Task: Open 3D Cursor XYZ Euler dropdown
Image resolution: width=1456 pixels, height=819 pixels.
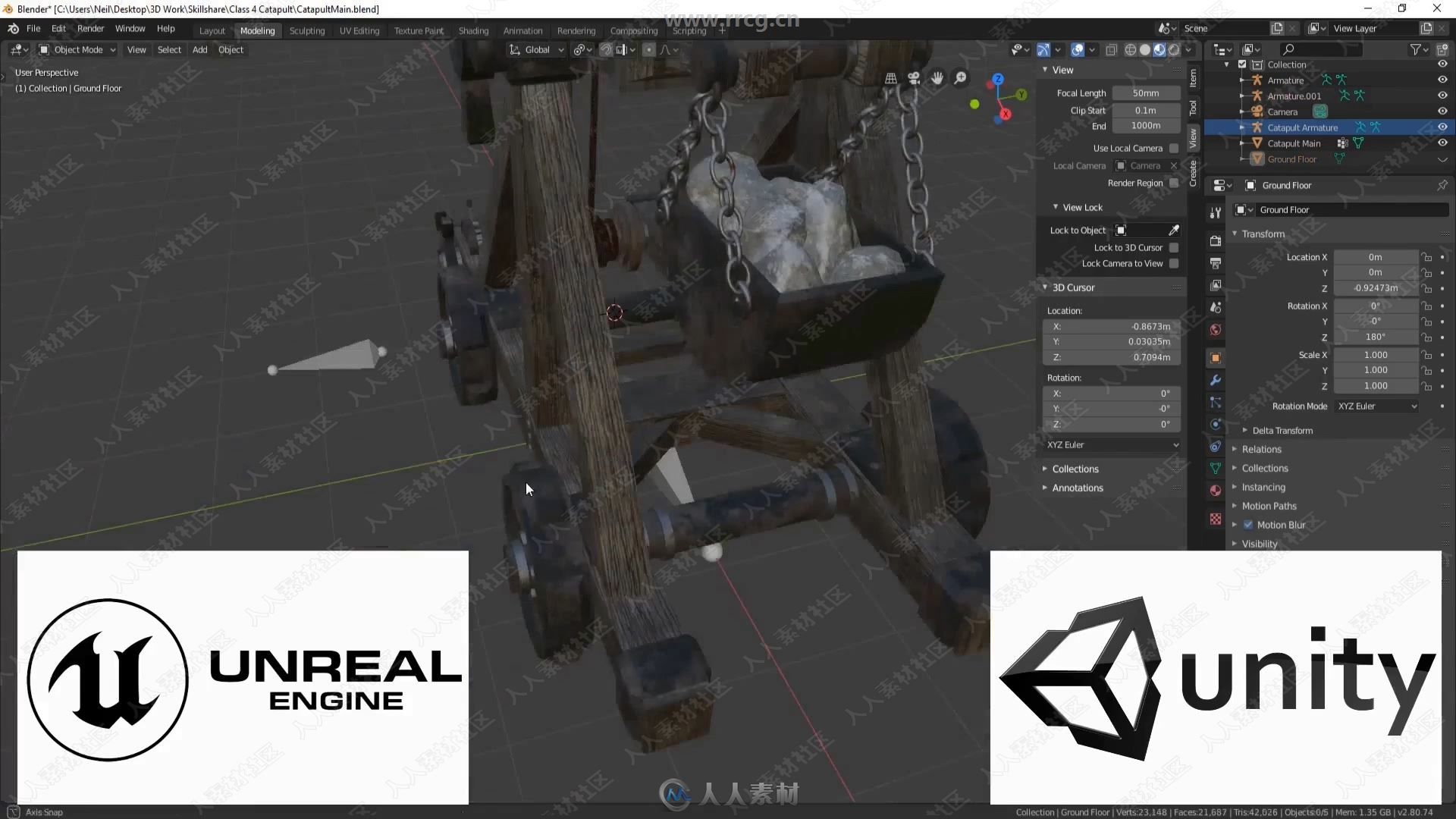Action: [1112, 445]
